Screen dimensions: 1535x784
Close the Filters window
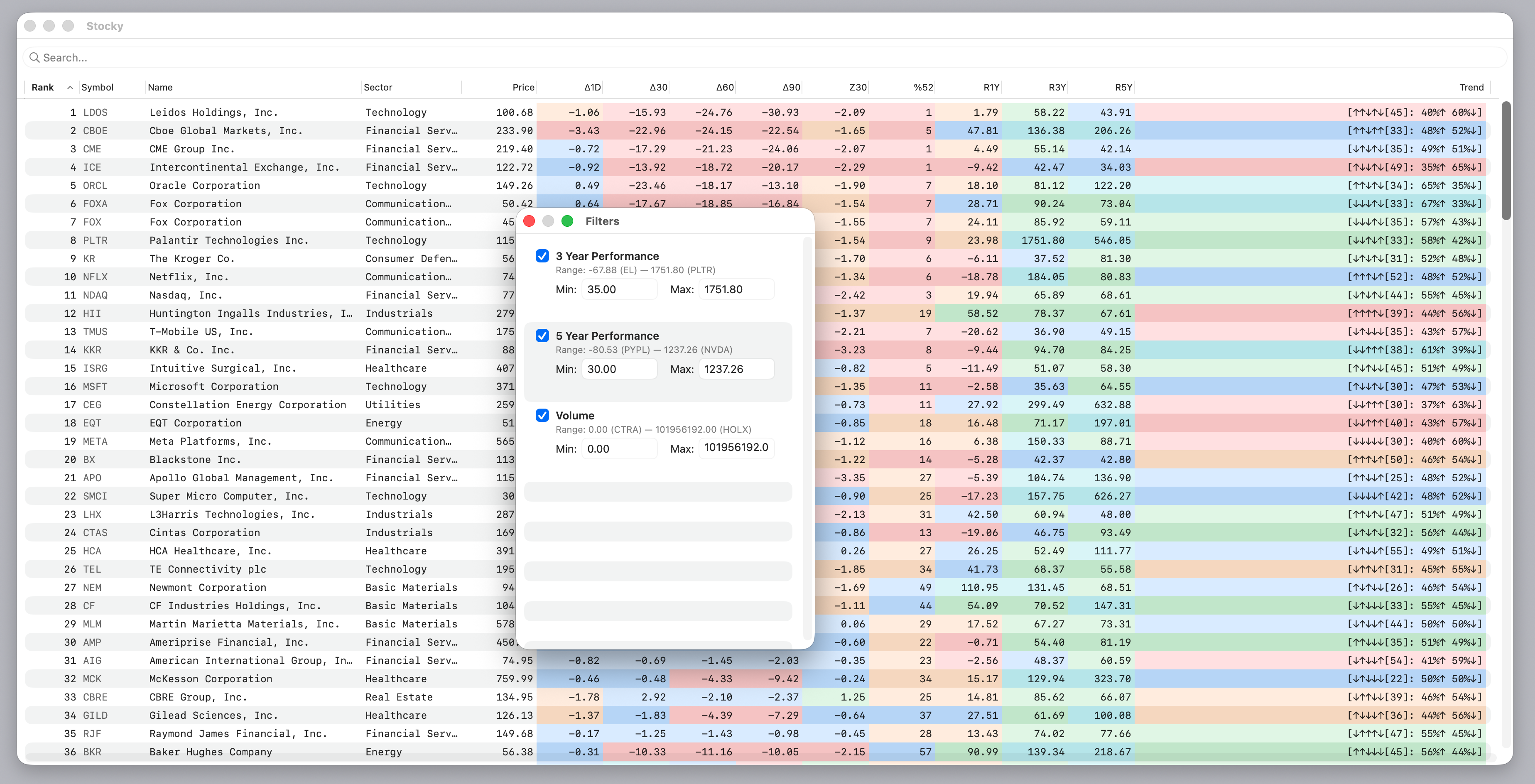529,222
